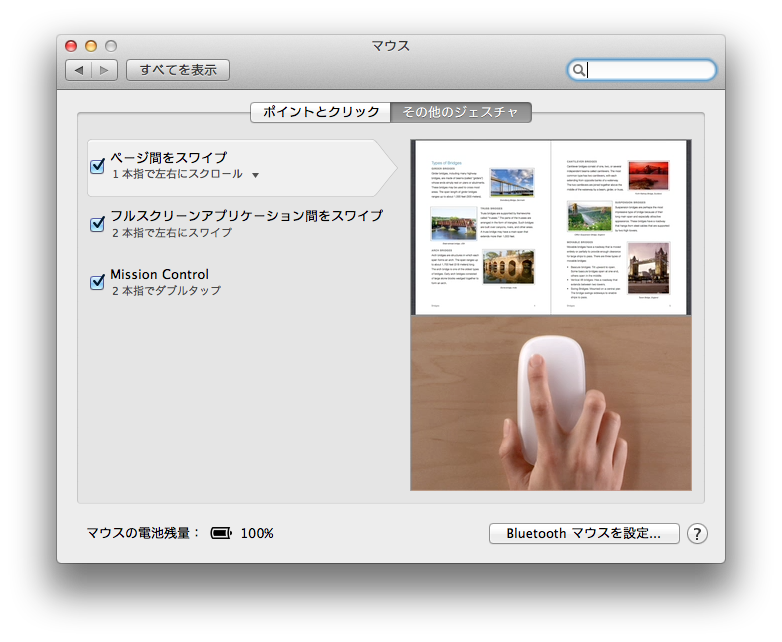This screenshot has width=782, height=642.
Task: Click the battery level icon
Action: 221,533
